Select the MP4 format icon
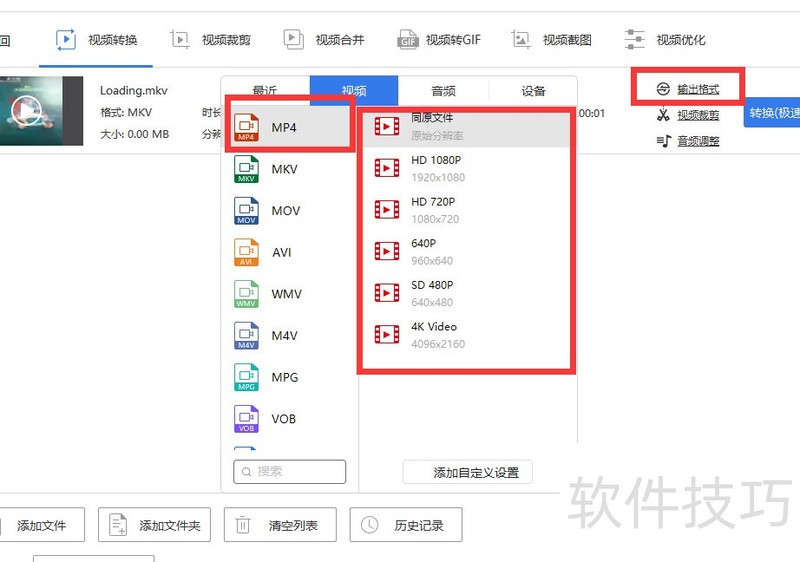The image size is (800, 562). 246,128
